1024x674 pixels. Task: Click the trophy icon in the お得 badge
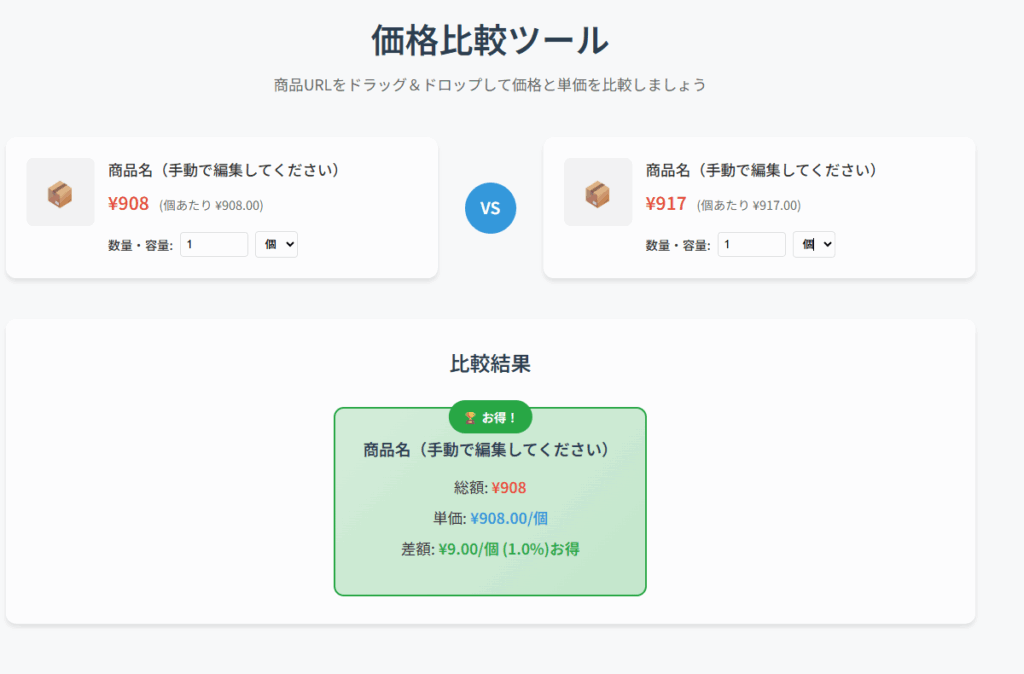[470, 417]
